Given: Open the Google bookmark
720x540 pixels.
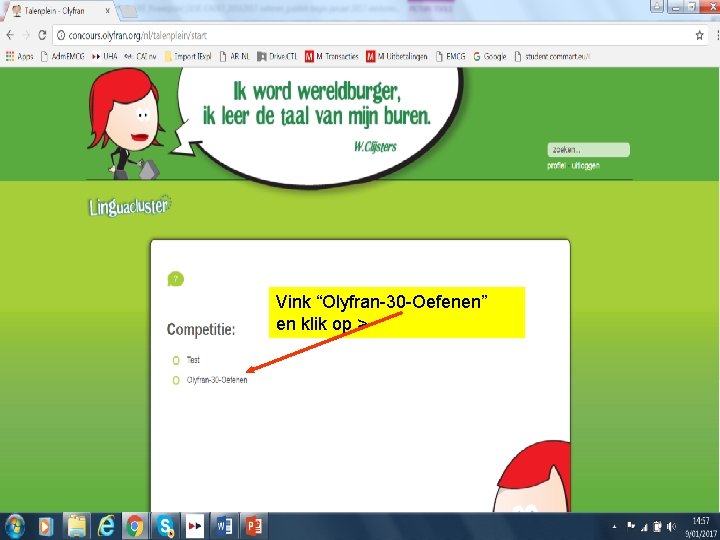Looking at the screenshot, I should coord(489,56).
